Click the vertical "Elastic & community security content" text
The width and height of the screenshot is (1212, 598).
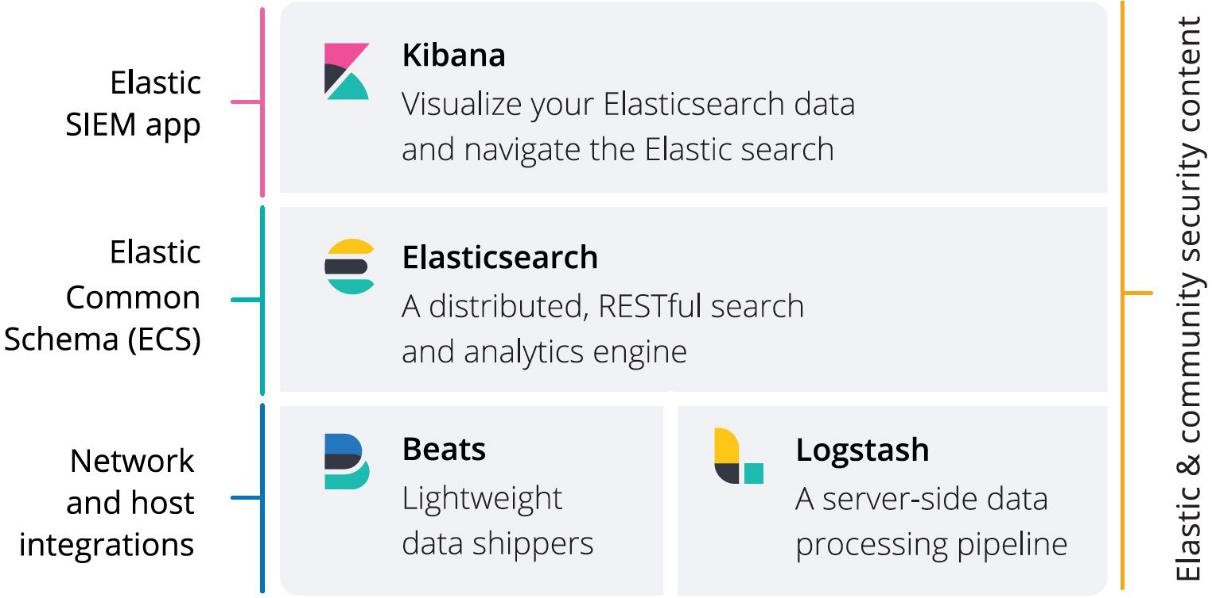point(1187,298)
